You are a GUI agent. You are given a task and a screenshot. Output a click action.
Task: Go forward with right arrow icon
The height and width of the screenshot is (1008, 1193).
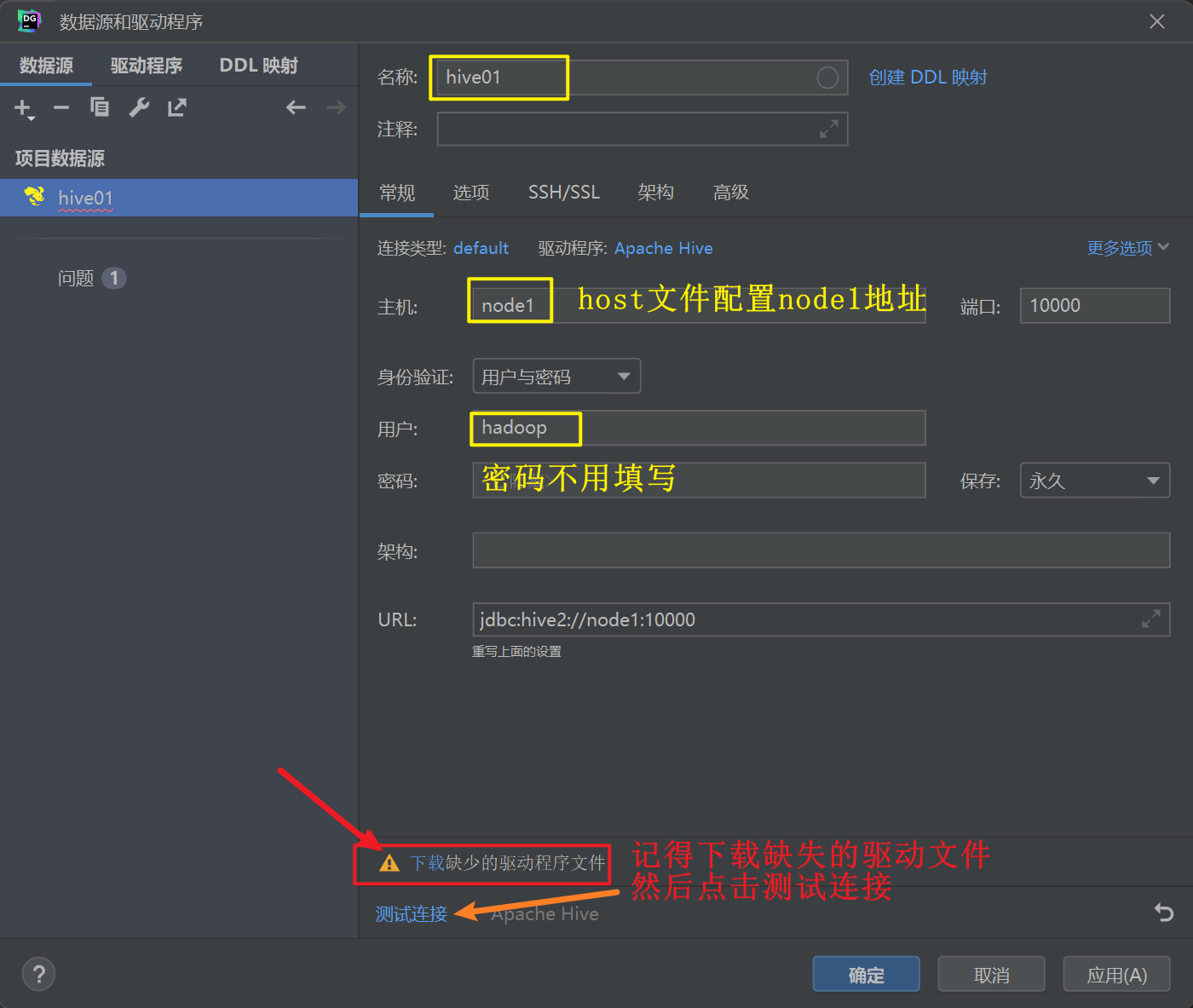pyautogui.click(x=337, y=107)
